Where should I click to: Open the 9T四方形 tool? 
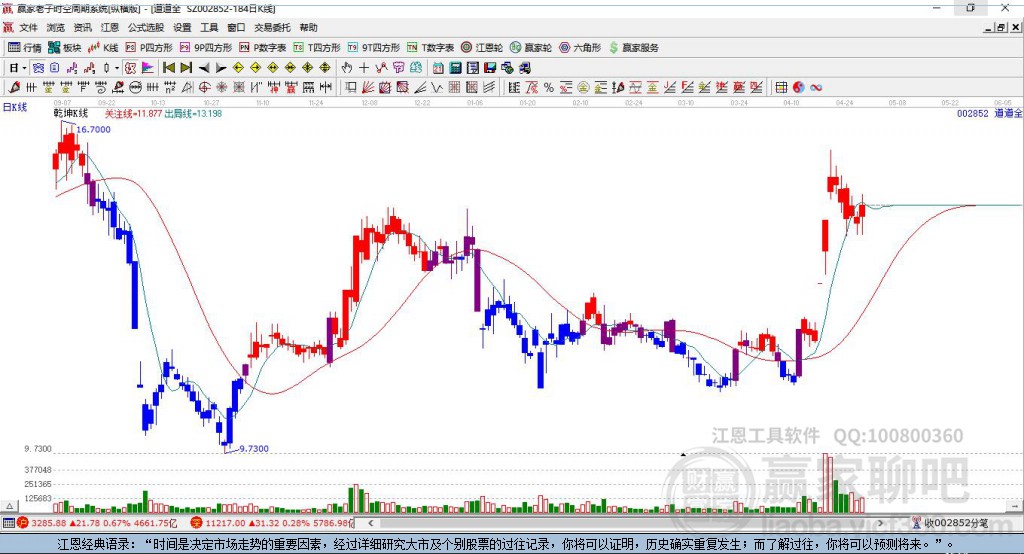click(x=374, y=48)
